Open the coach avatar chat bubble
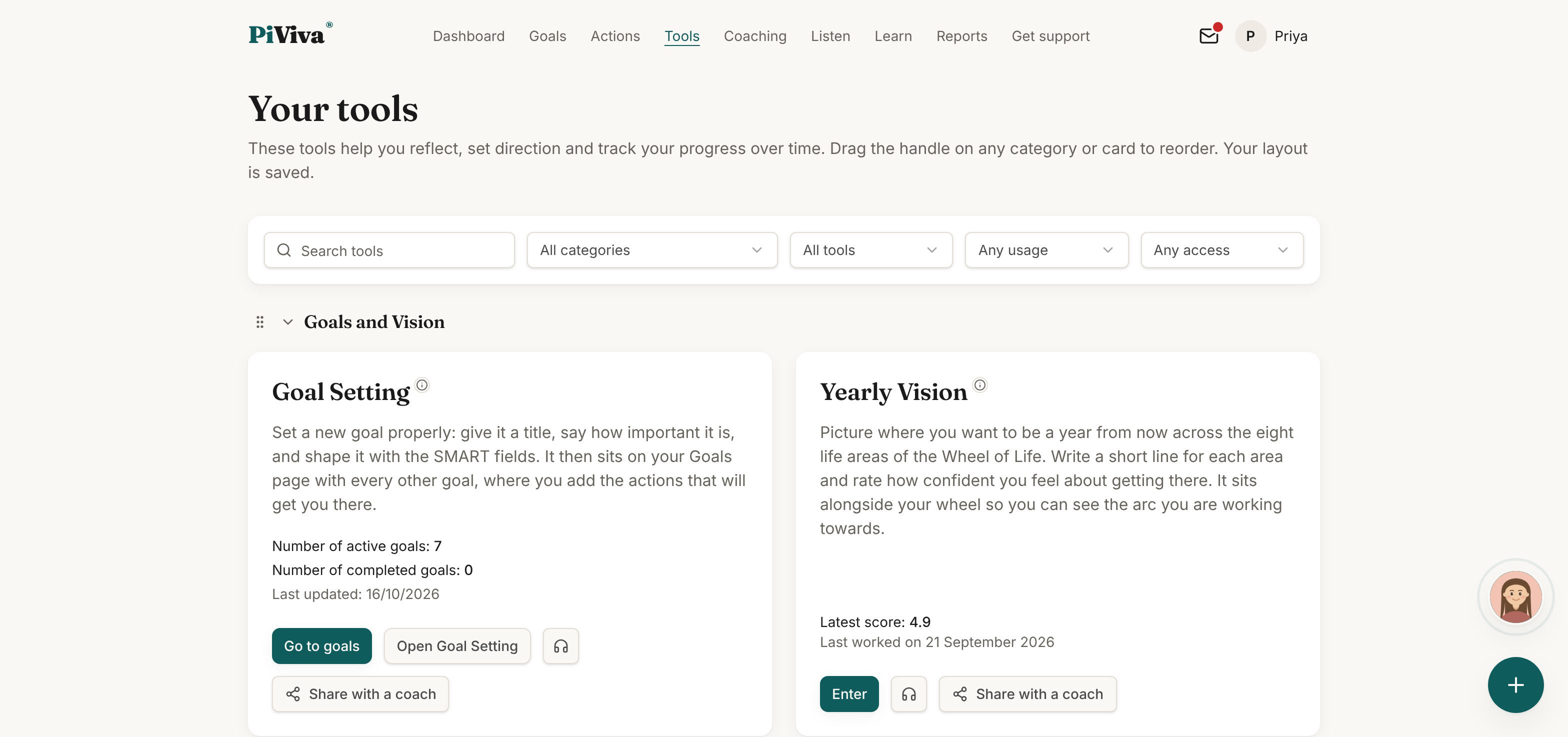1568x737 pixels. tap(1515, 596)
